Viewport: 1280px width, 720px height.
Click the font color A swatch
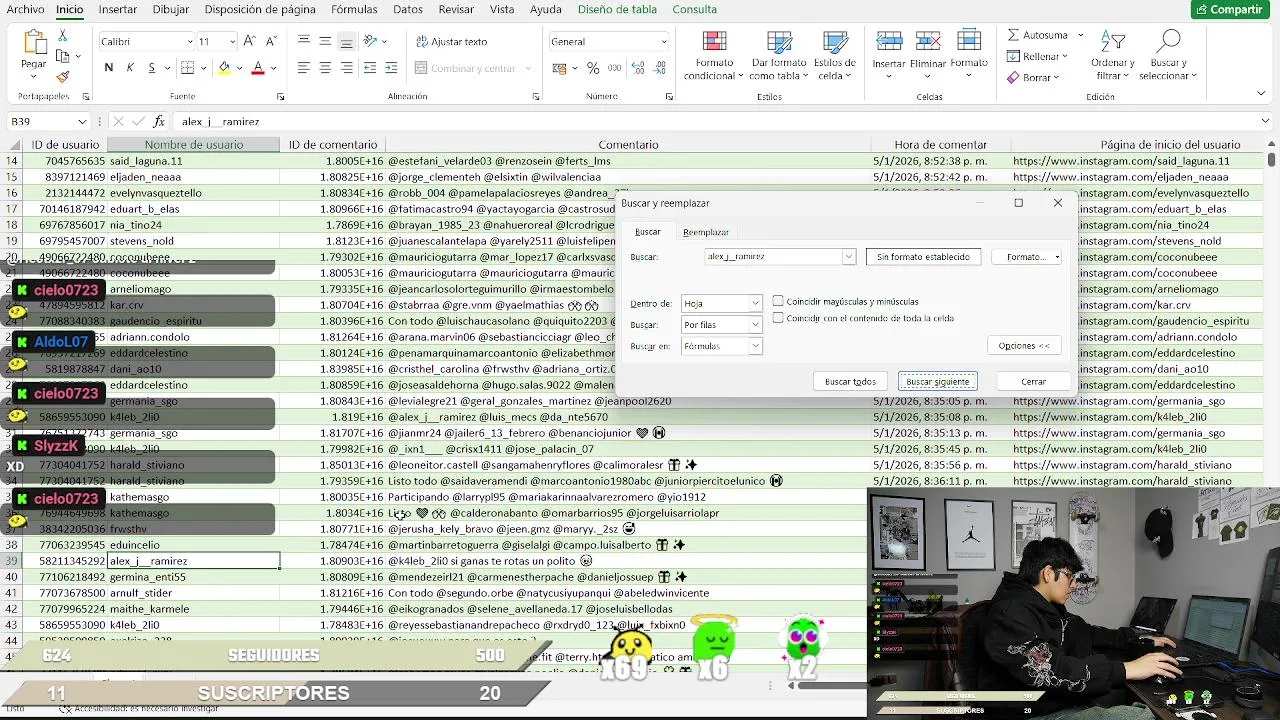coord(257,68)
